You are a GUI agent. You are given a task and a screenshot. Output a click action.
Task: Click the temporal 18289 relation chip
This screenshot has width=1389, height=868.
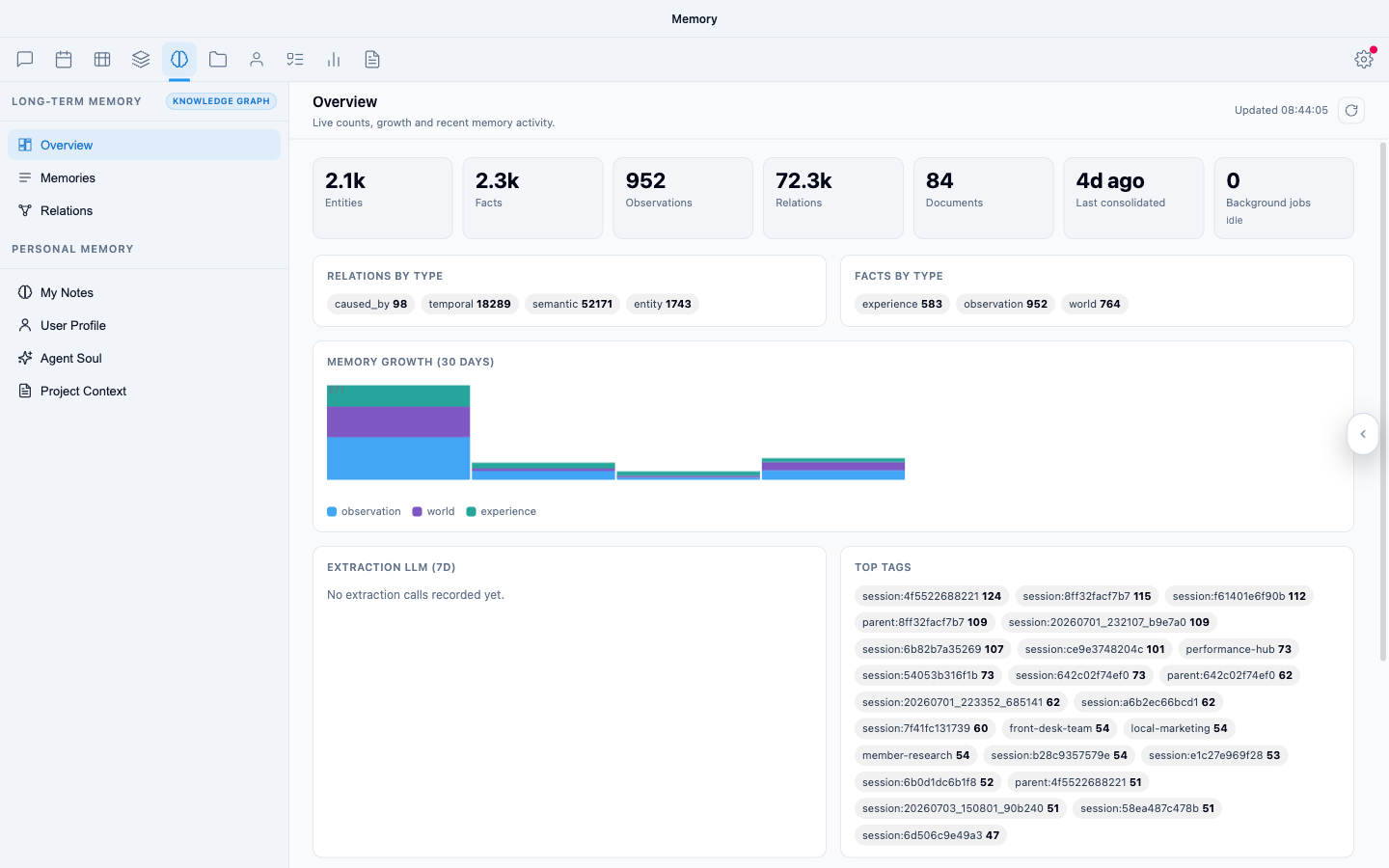click(x=470, y=304)
